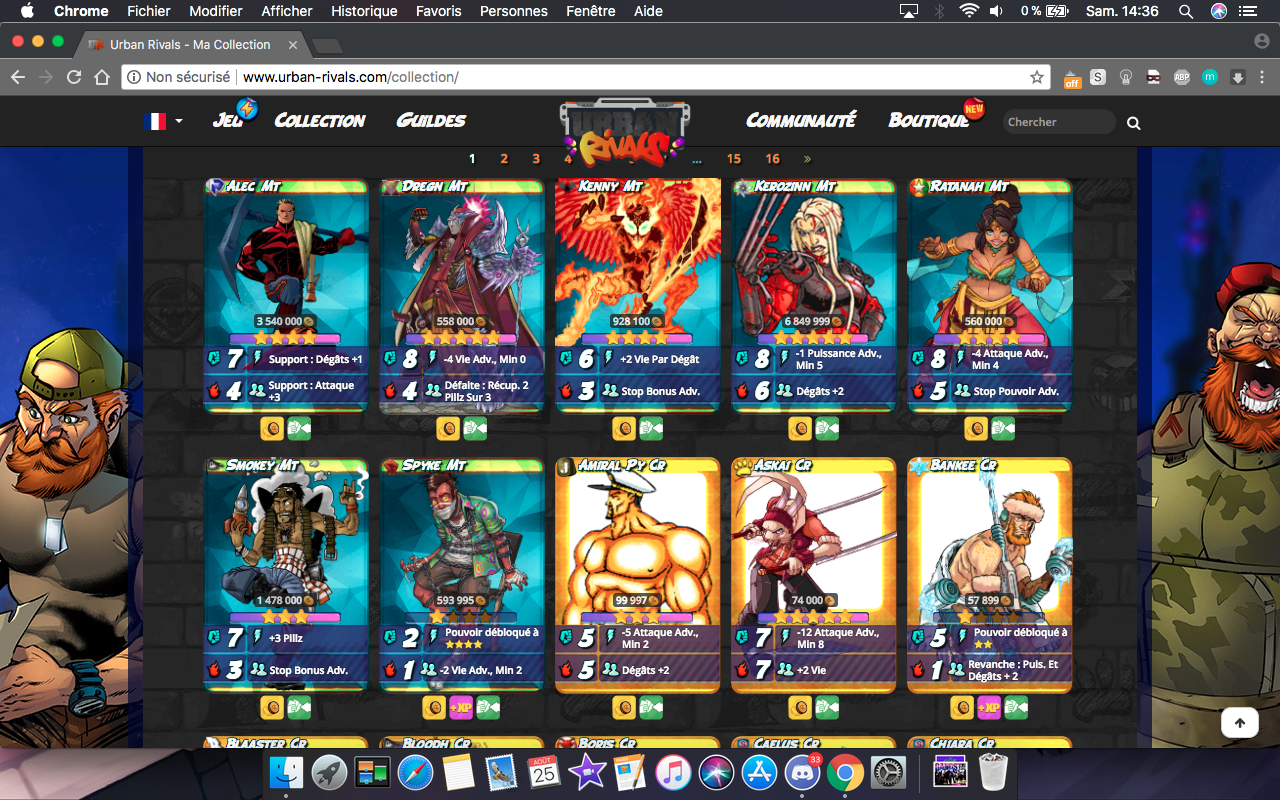Go to Chrome home page button

pos(101,77)
